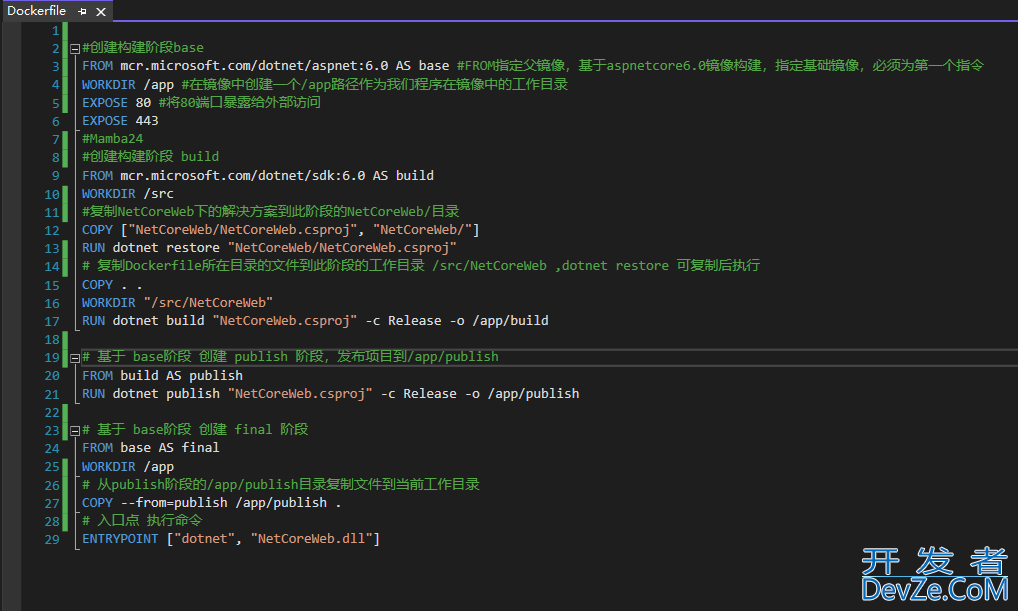Close the Dockerfile tab
Image resolution: width=1018 pixels, height=611 pixels.
(101, 12)
